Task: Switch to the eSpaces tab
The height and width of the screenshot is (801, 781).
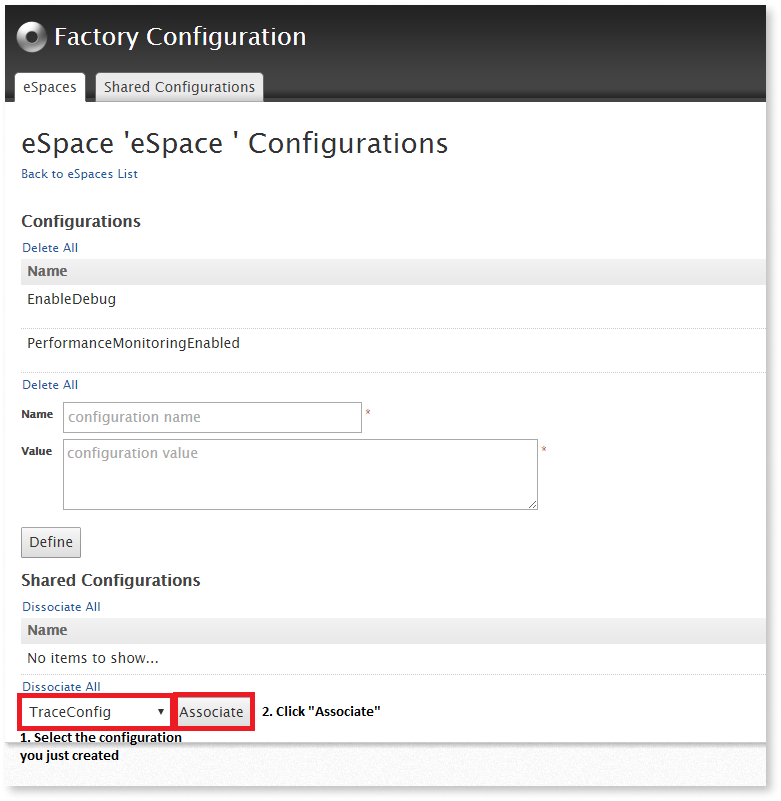Action: [x=49, y=87]
